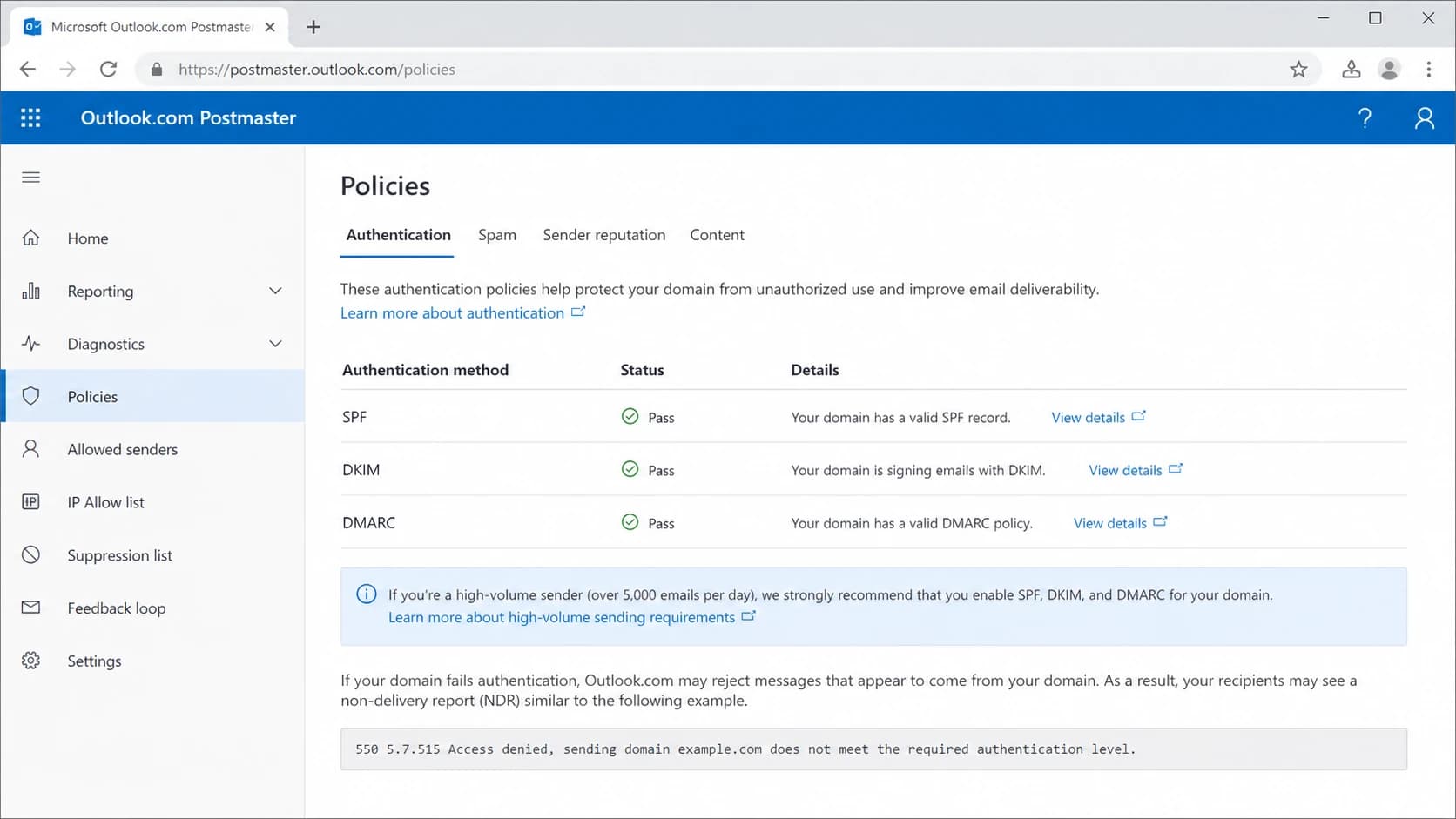Click the Feedback loop envelope icon
1456x819 pixels.
tap(30, 608)
